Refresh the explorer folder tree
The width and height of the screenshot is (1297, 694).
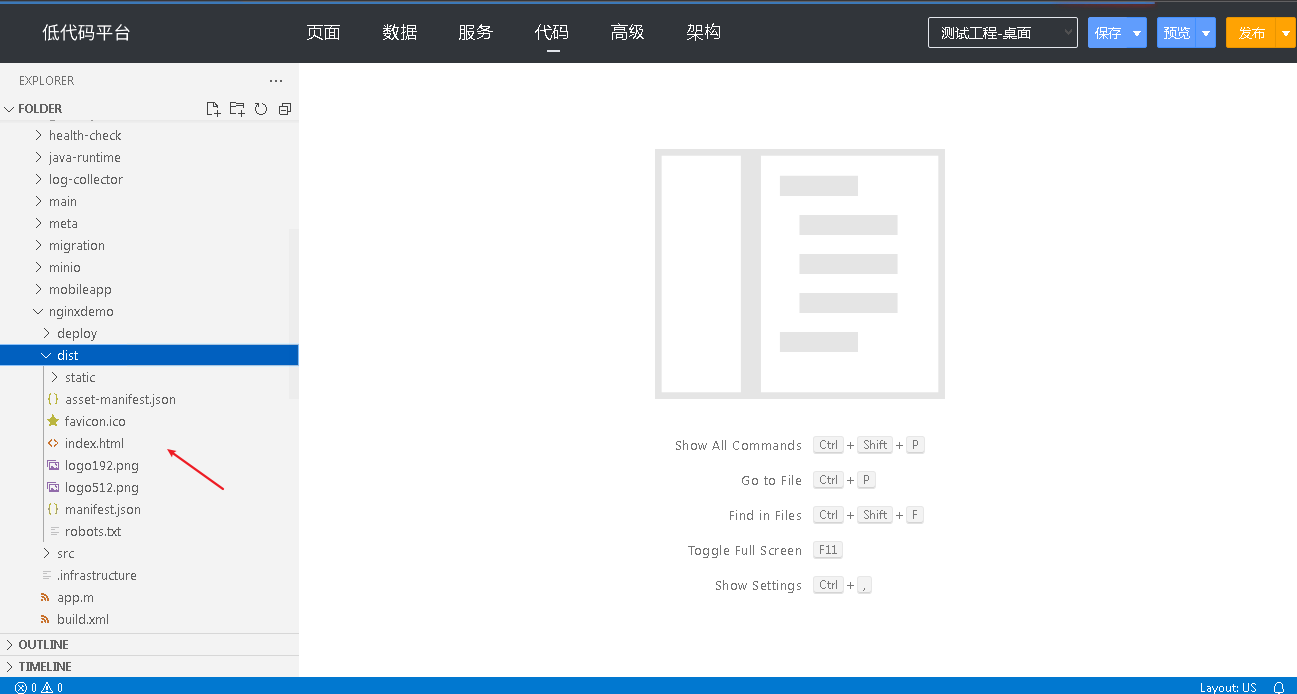261,109
